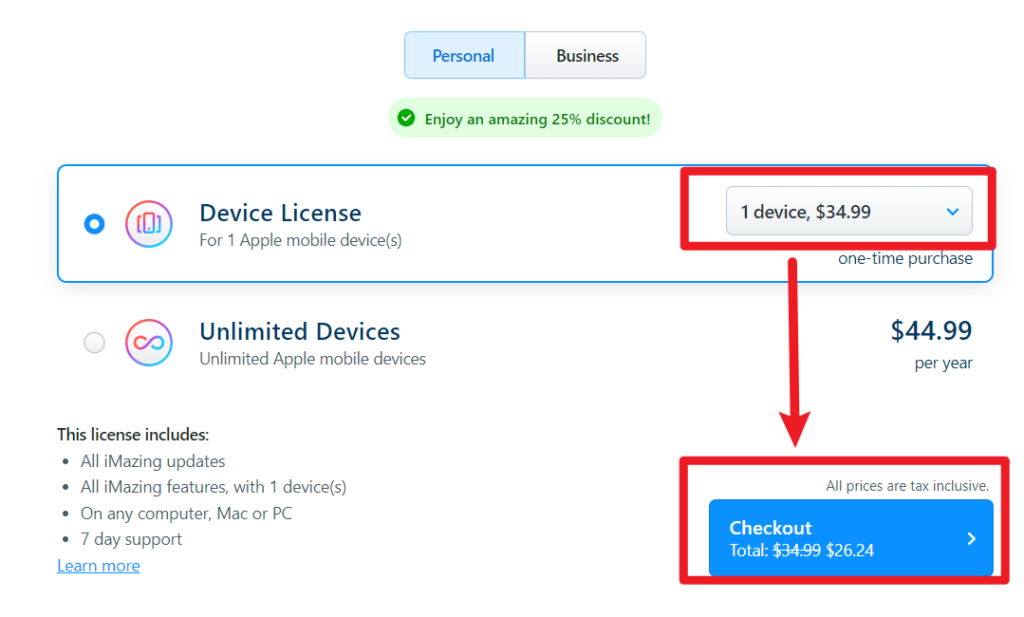Select the Unlimited Devices radio button
This screenshot has width=1024, height=617.
[94, 342]
